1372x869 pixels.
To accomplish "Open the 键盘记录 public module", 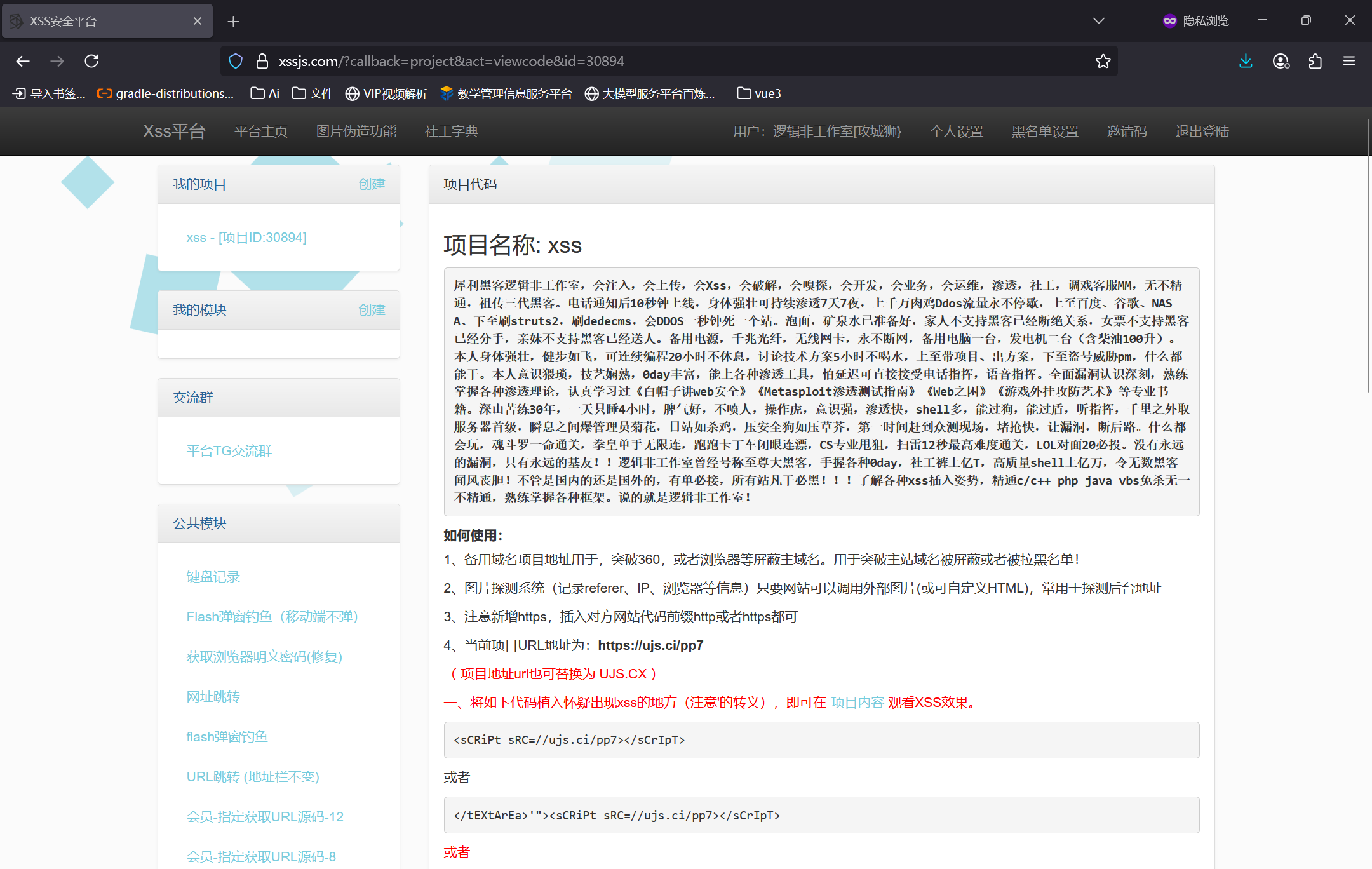I will [x=213, y=577].
